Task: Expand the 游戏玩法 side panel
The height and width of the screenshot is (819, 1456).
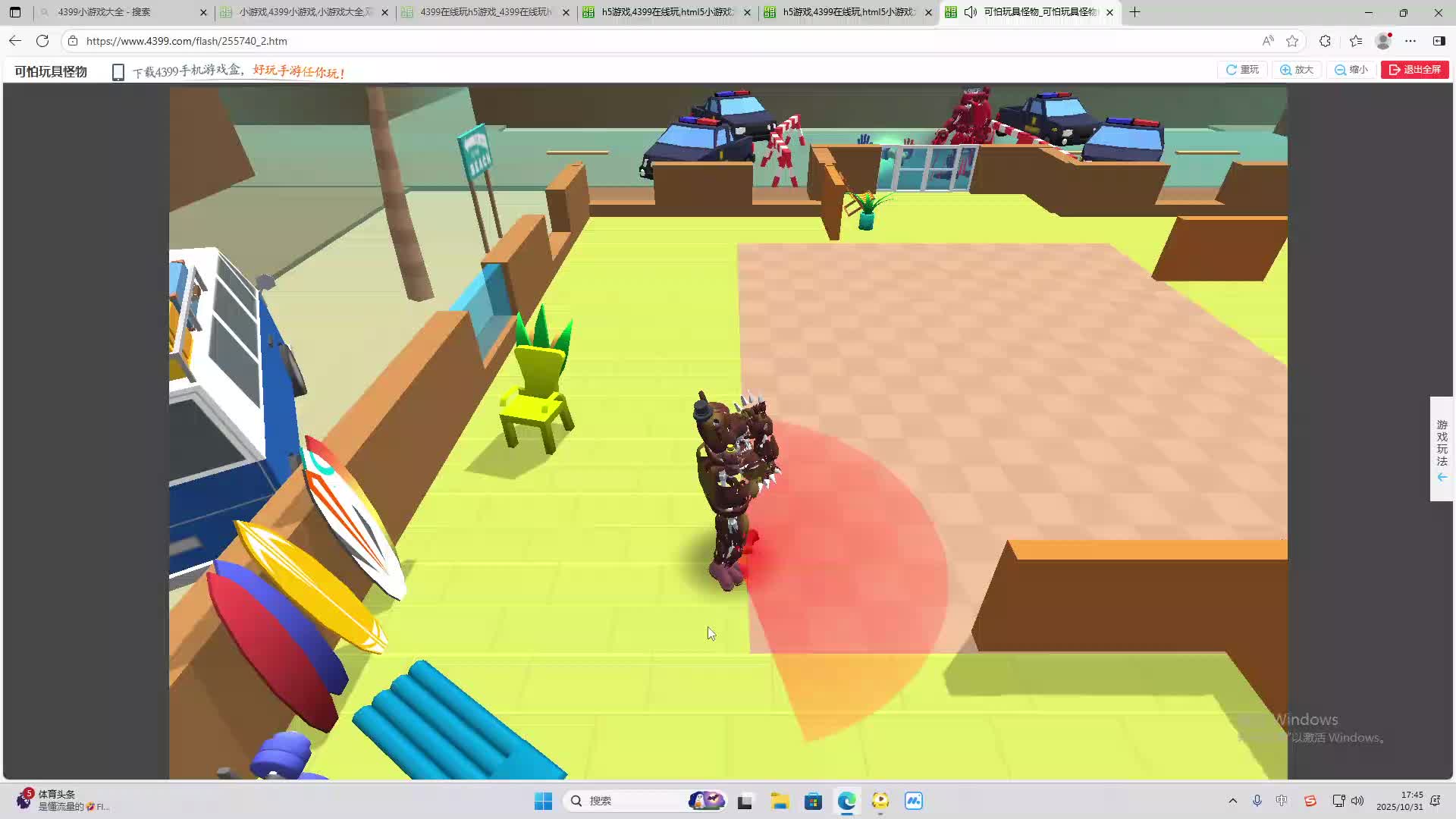Action: coord(1442,449)
